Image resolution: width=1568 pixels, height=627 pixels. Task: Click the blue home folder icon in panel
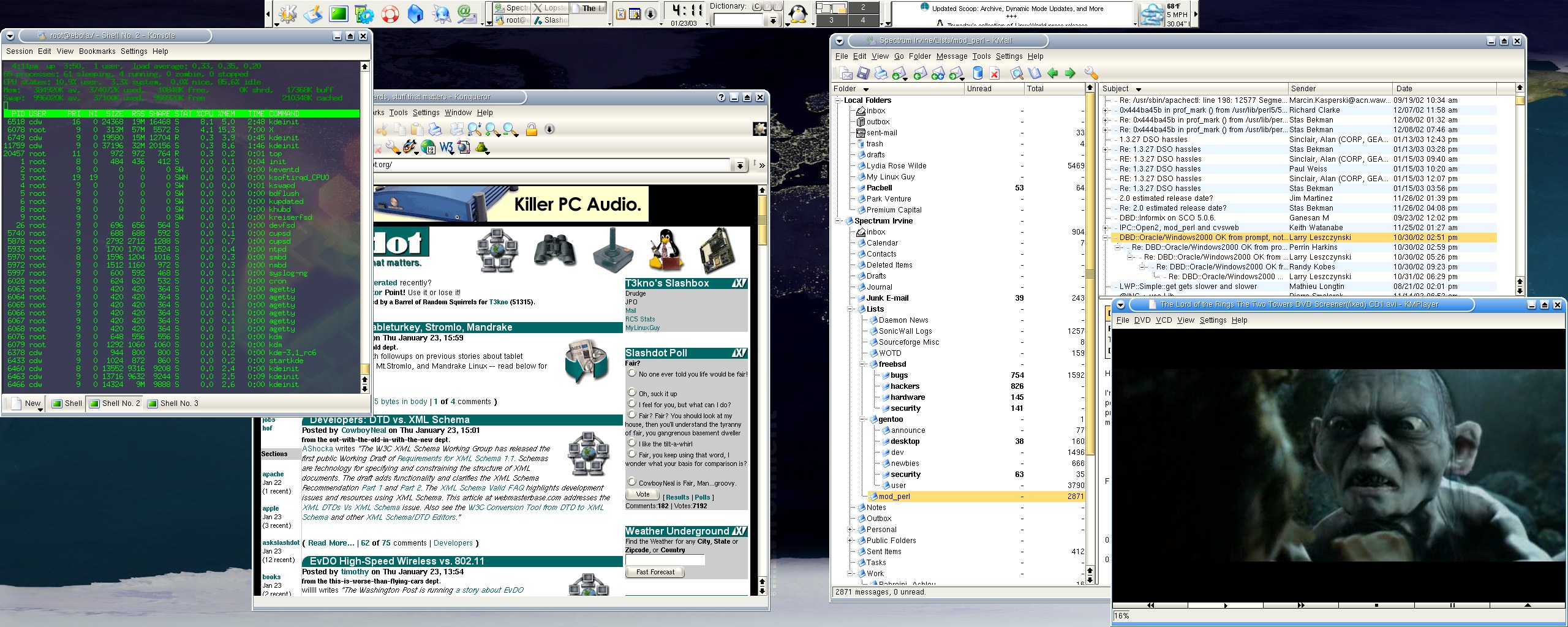pos(415,13)
